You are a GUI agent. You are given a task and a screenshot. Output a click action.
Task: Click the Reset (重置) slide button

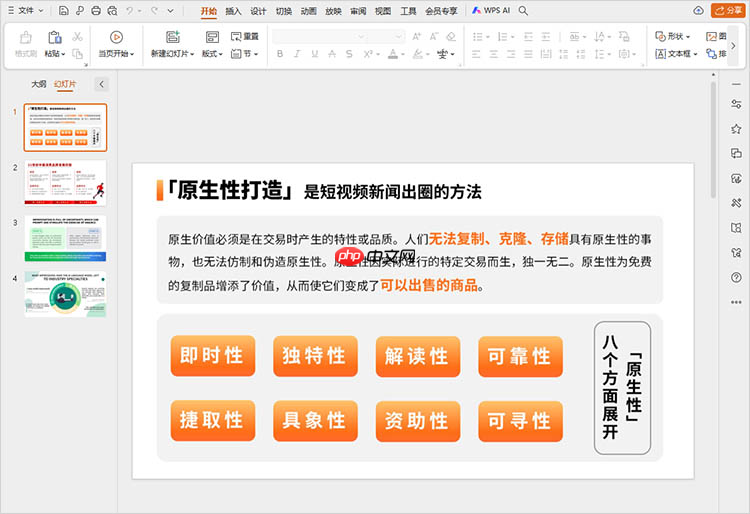click(244, 37)
